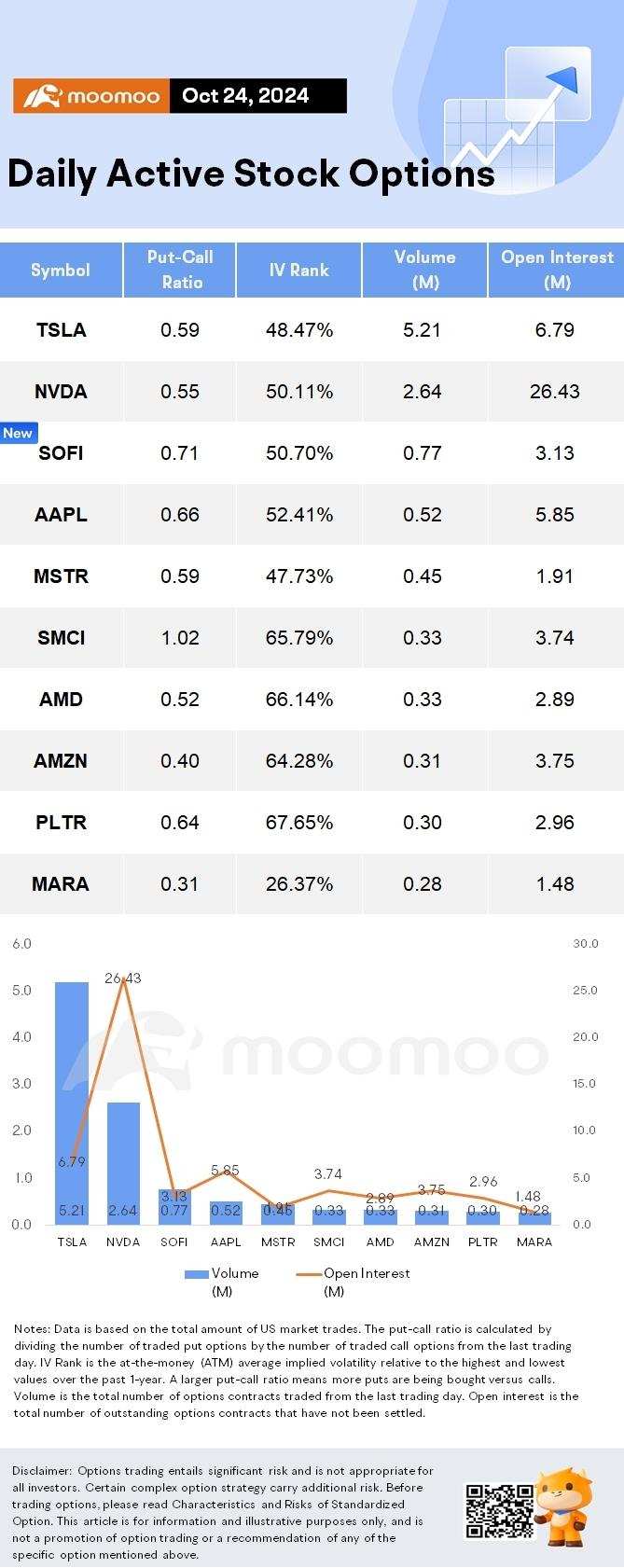Screen dimensions: 624x1568
Task: Select the TSLA symbol in the table
Action: click(61, 330)
